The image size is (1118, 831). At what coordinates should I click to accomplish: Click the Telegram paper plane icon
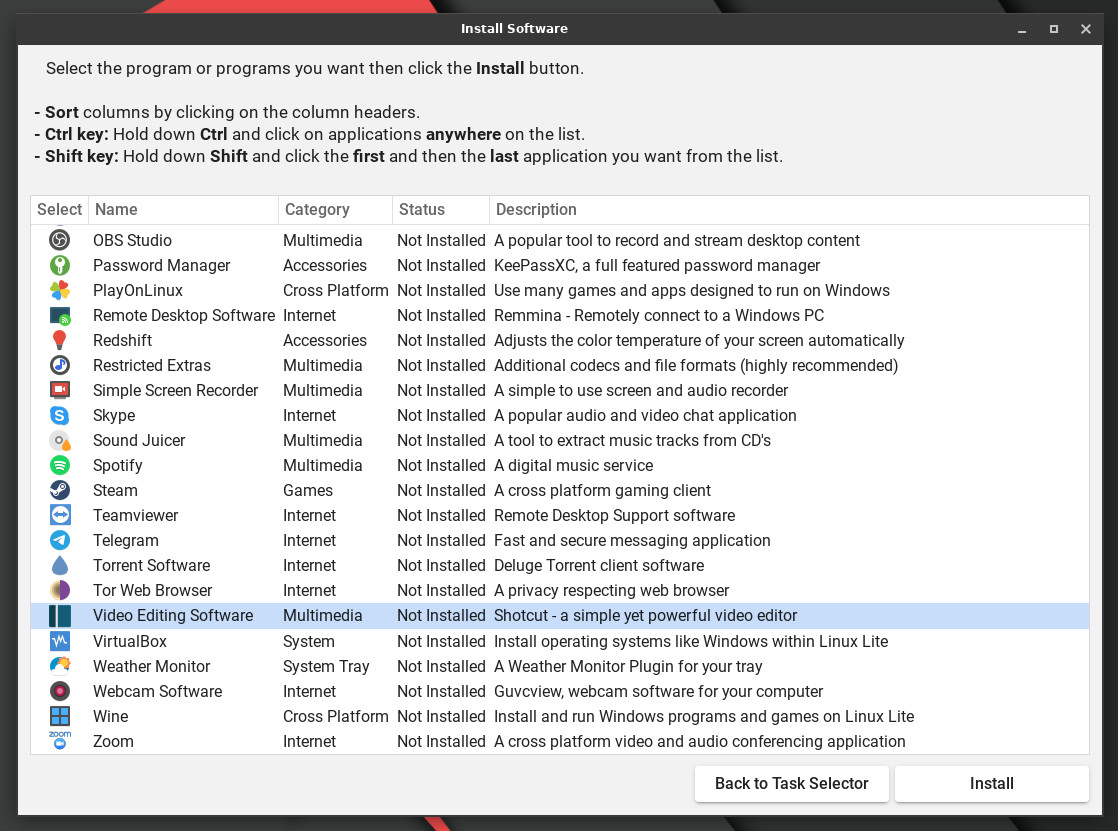point(60,540)
